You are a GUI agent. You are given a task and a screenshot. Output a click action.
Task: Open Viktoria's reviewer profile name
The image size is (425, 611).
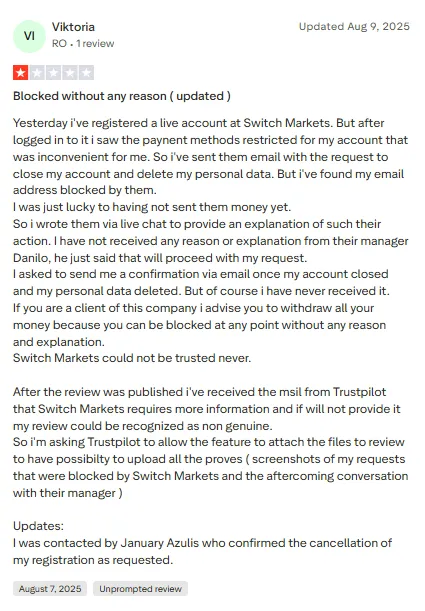tap(73, 27)
